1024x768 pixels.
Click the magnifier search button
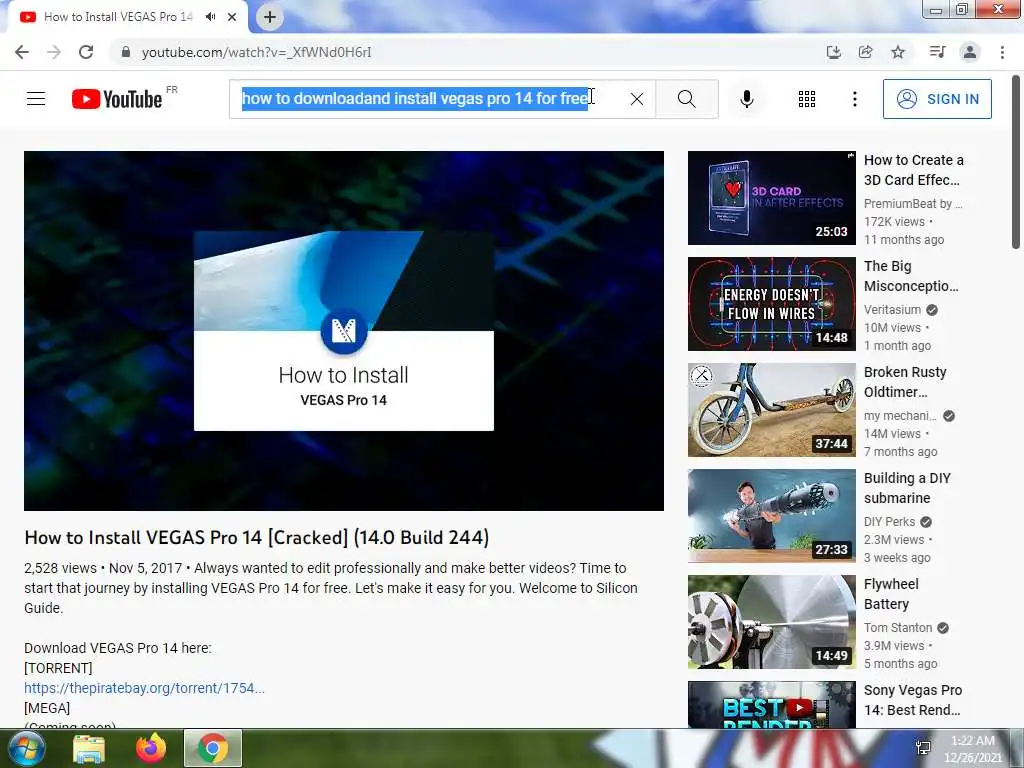[686, 99]
